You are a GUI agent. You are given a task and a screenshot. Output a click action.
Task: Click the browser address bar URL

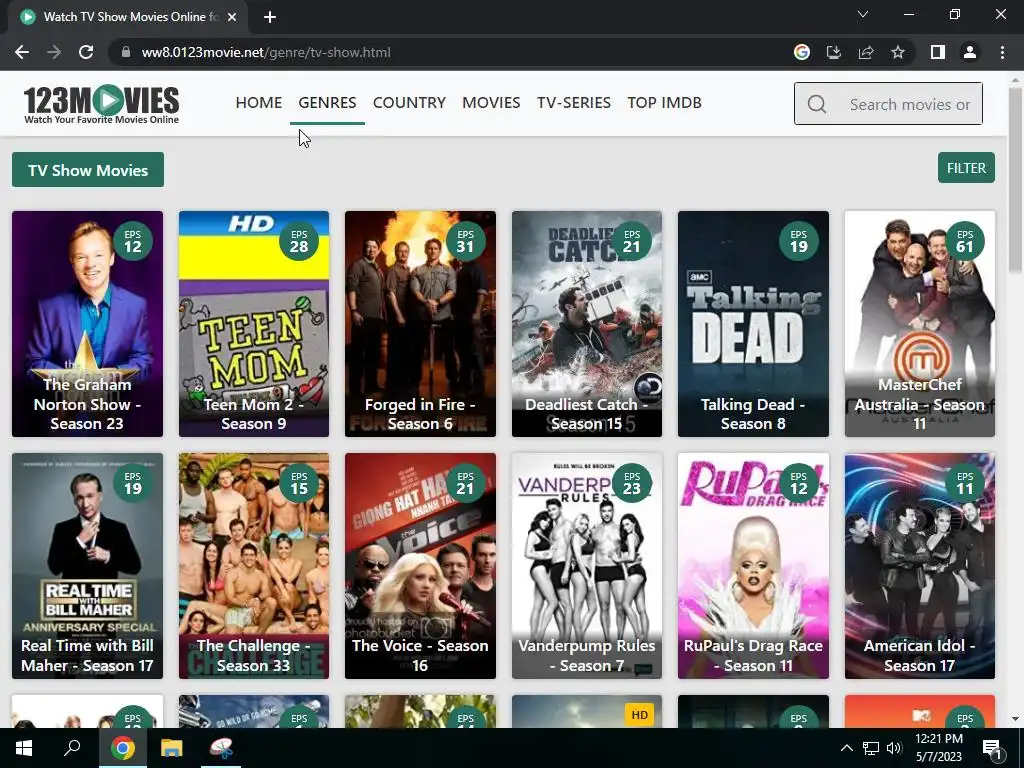pos(266,52)
